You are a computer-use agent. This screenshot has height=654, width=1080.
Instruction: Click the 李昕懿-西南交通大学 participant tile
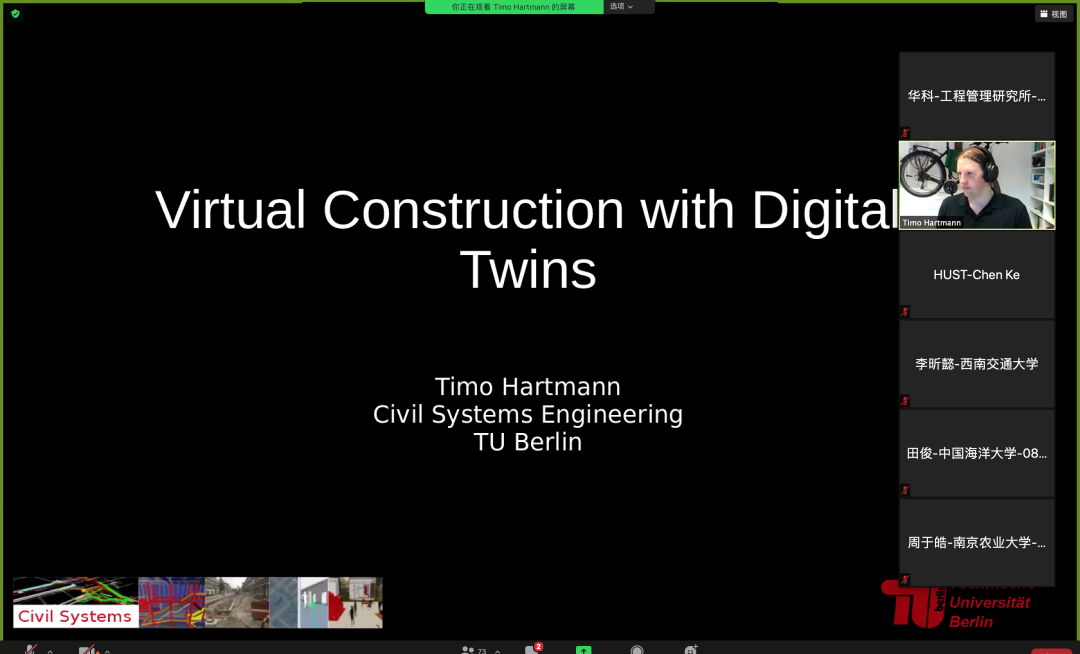[x=976, y=364]
